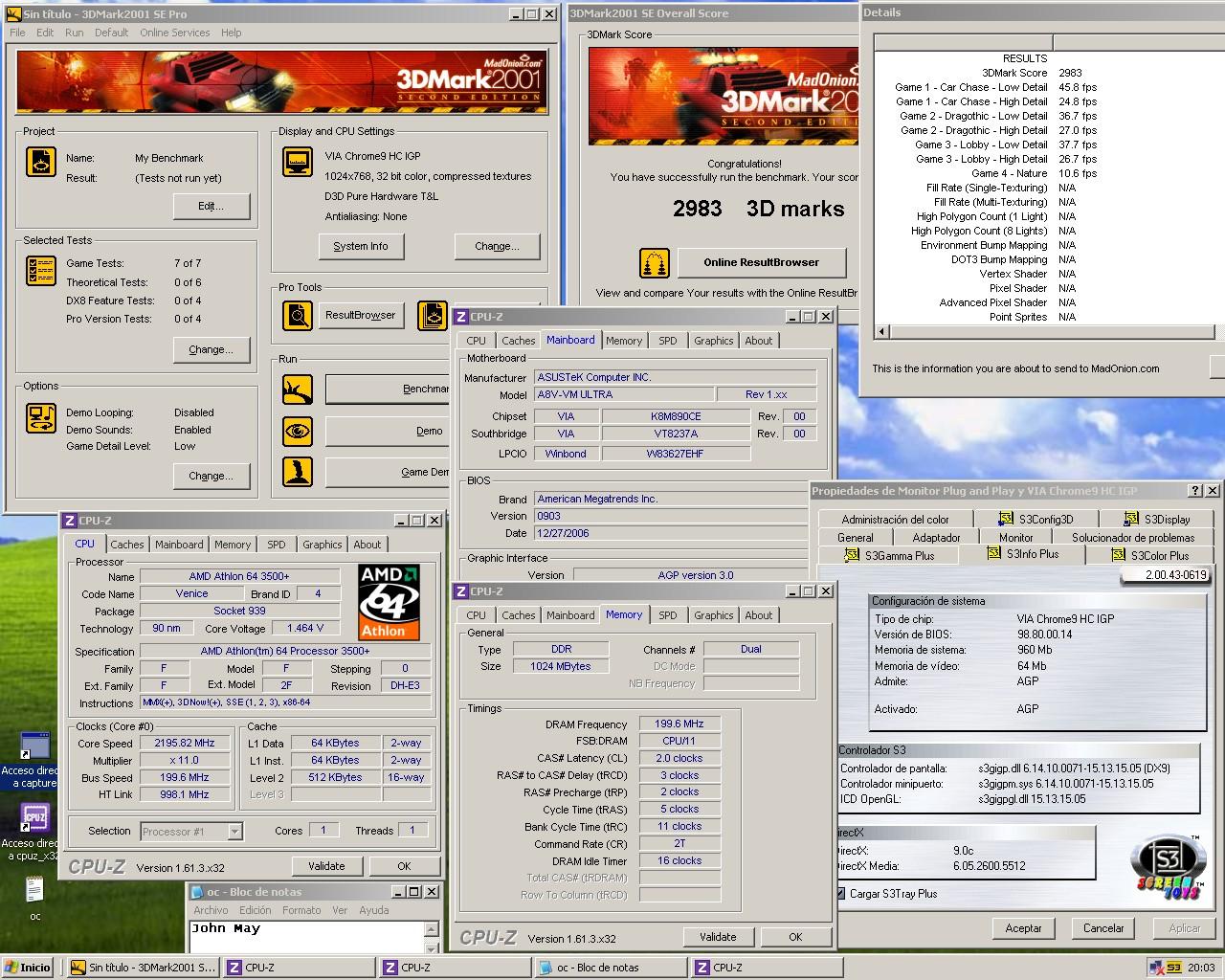The width and height of the screenshot is (1225, 980).
Task: Click Aceptar in the Propiedades window
Action: (1023, 928)
